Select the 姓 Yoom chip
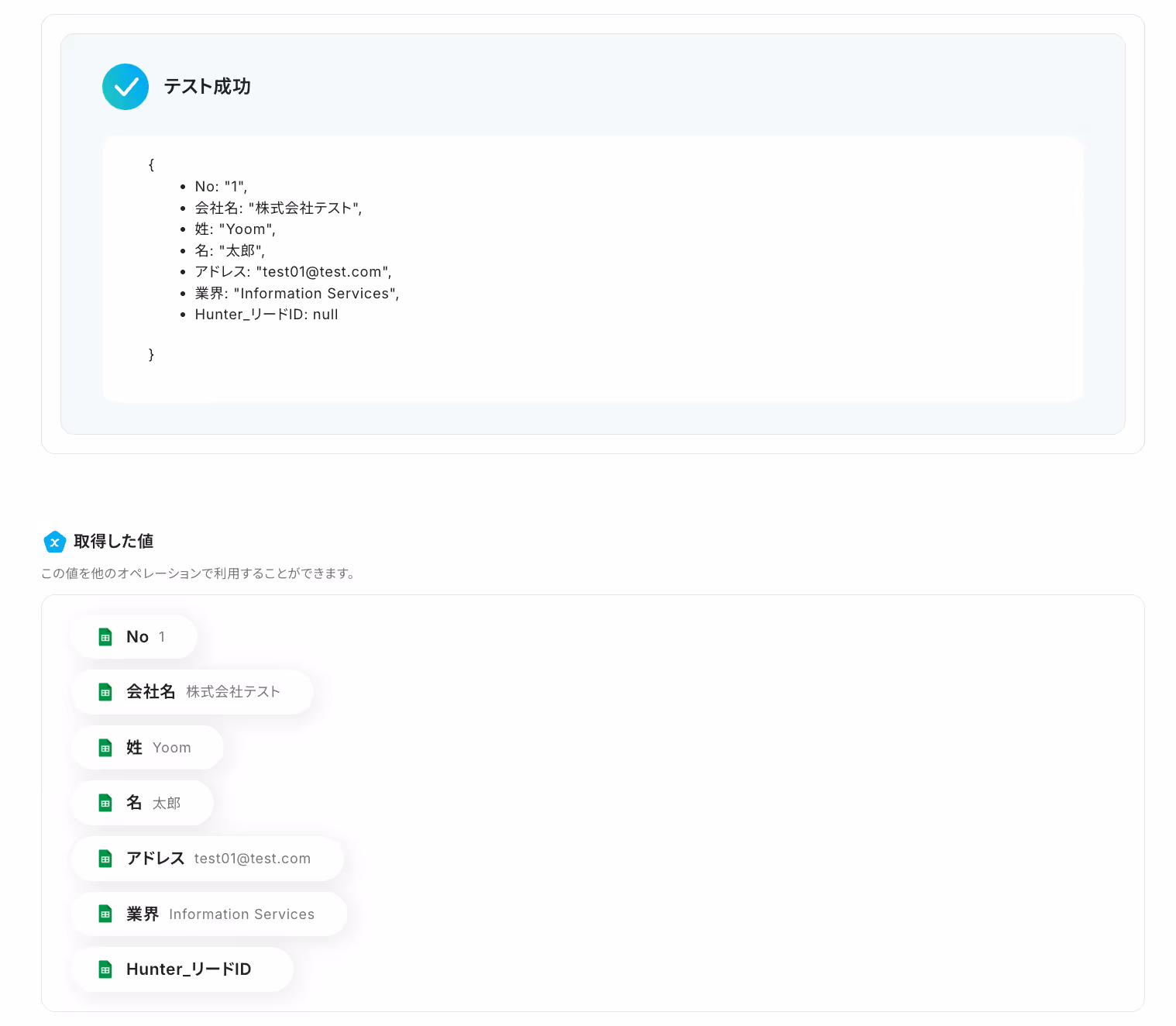 pos(147,748)
